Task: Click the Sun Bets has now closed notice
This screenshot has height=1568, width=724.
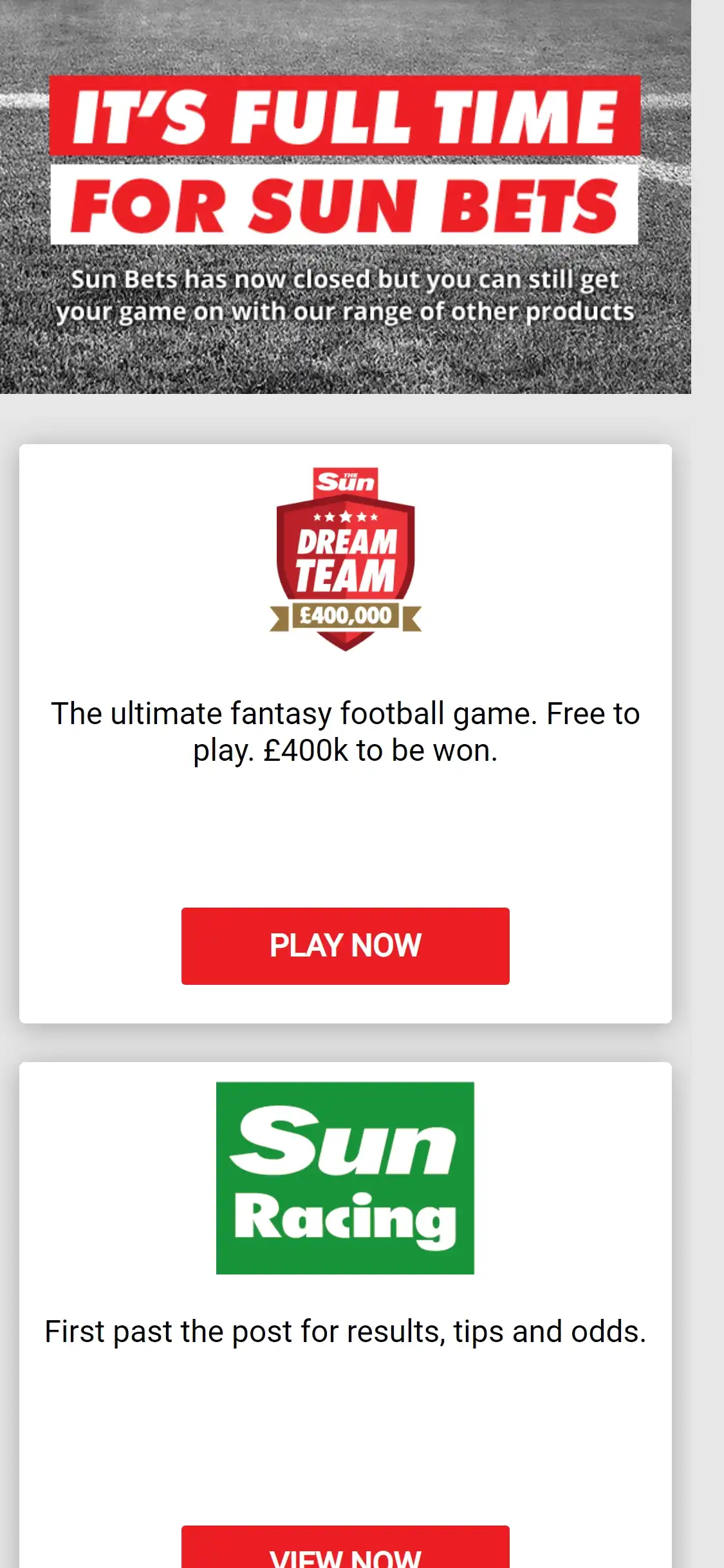Action: (x=345, y=295)
